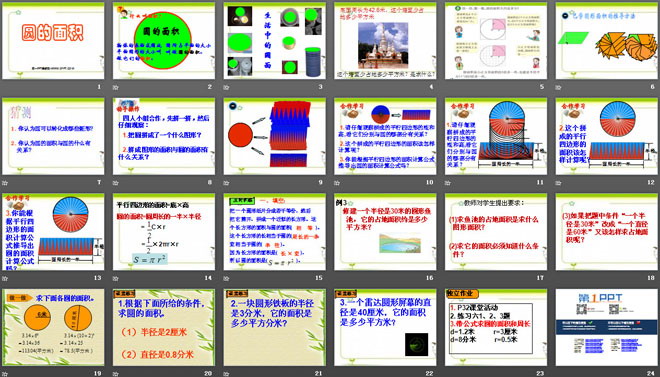The height and width of the screenshot is (377, 660).
Task: Click the animation star under slide 15
Action: 226,278
